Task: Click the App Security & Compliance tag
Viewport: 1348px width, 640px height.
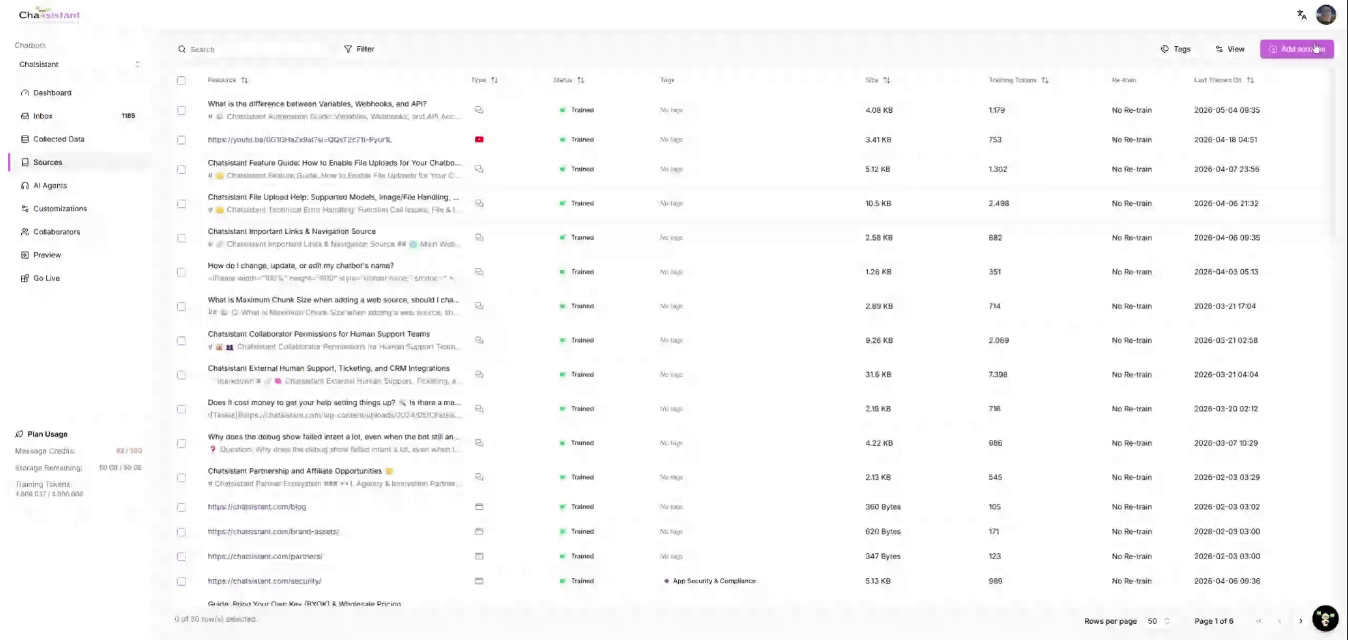Action: tap(711, 581)
